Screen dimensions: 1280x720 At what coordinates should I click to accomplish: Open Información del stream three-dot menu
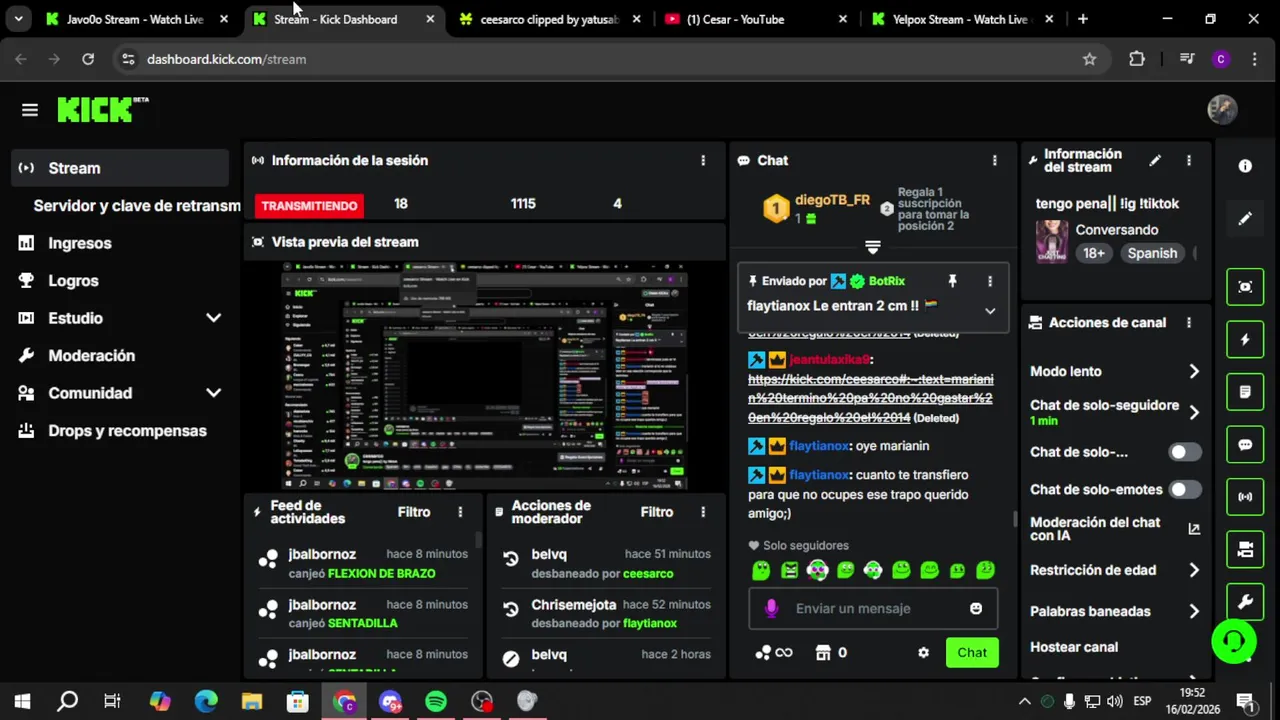click(1189, 160)
